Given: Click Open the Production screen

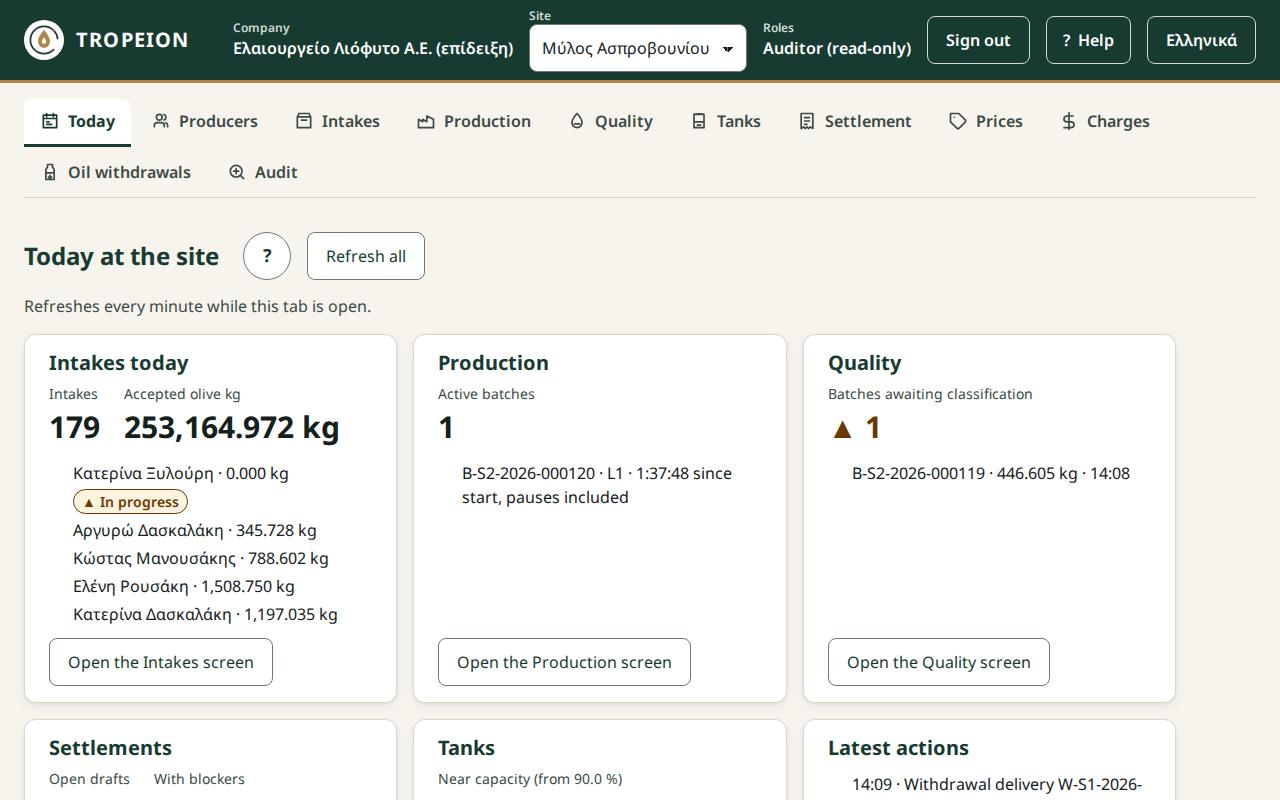Looking at the screenshot, I should pos(564,662).
